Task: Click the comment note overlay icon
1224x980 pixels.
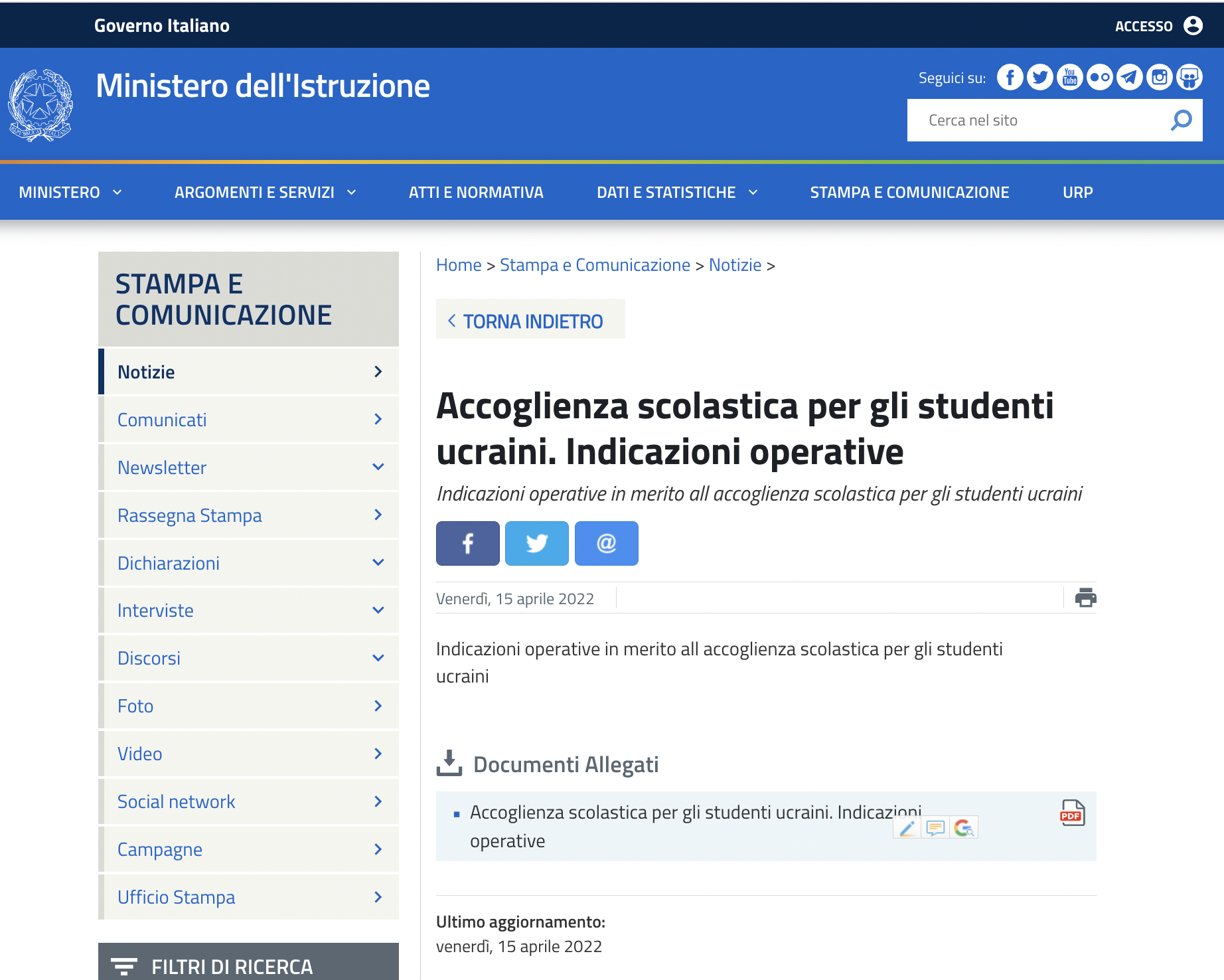Action: [x=935, y=828]
